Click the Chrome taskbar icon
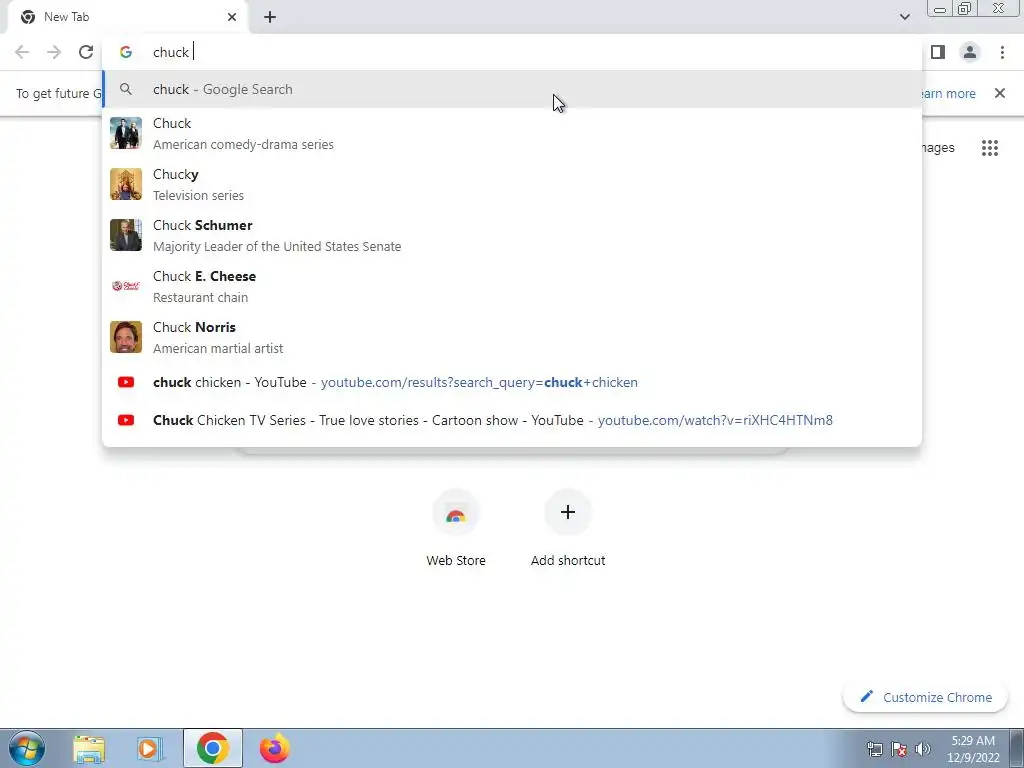The width and height of the screenshot is (1024, 768). point(212,748)
